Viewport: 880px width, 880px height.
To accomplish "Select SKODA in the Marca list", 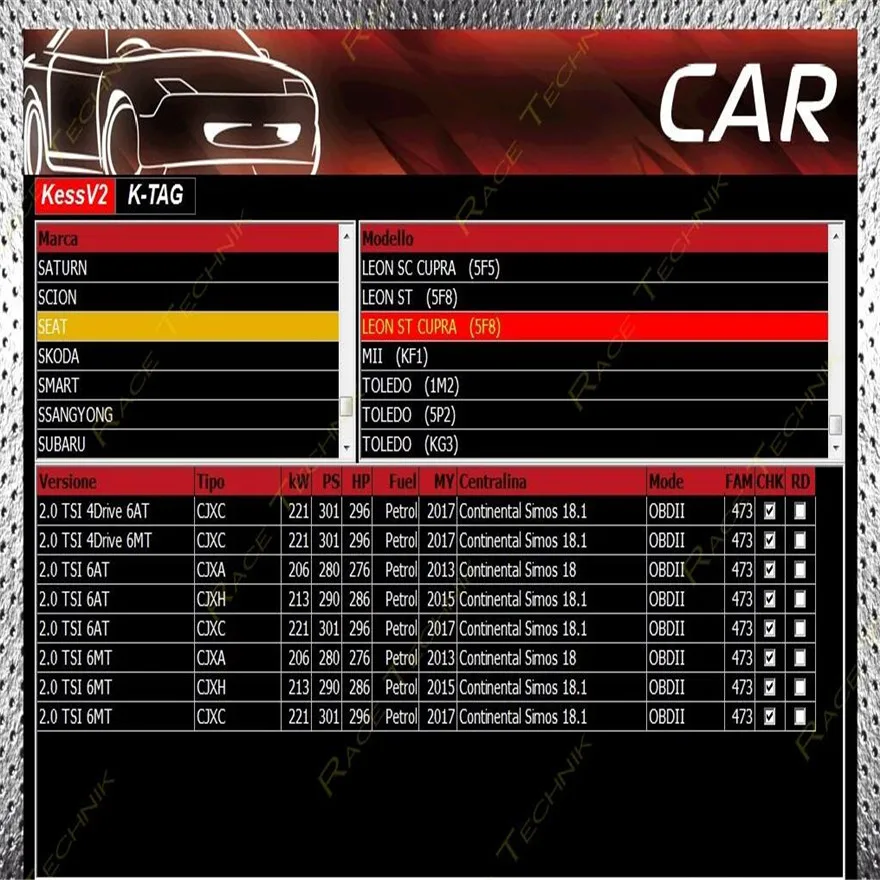I will tap(187, 356).
